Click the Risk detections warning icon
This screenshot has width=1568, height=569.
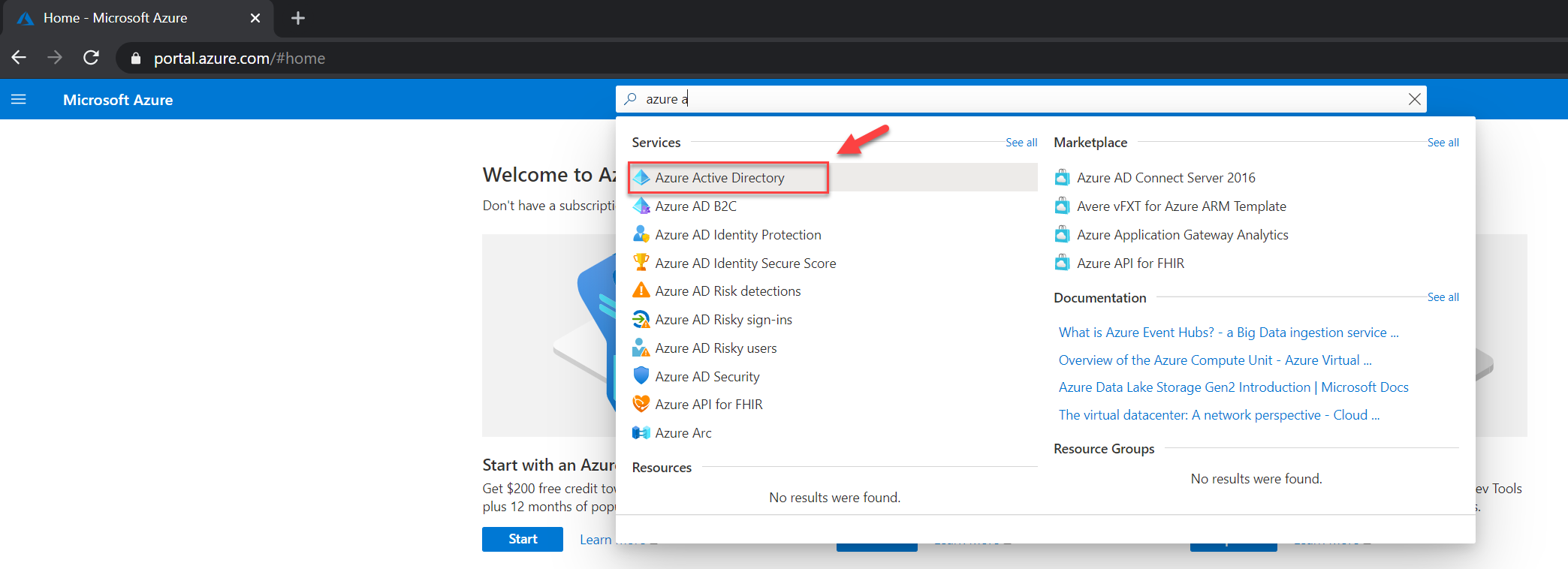[x=641, y=291]
